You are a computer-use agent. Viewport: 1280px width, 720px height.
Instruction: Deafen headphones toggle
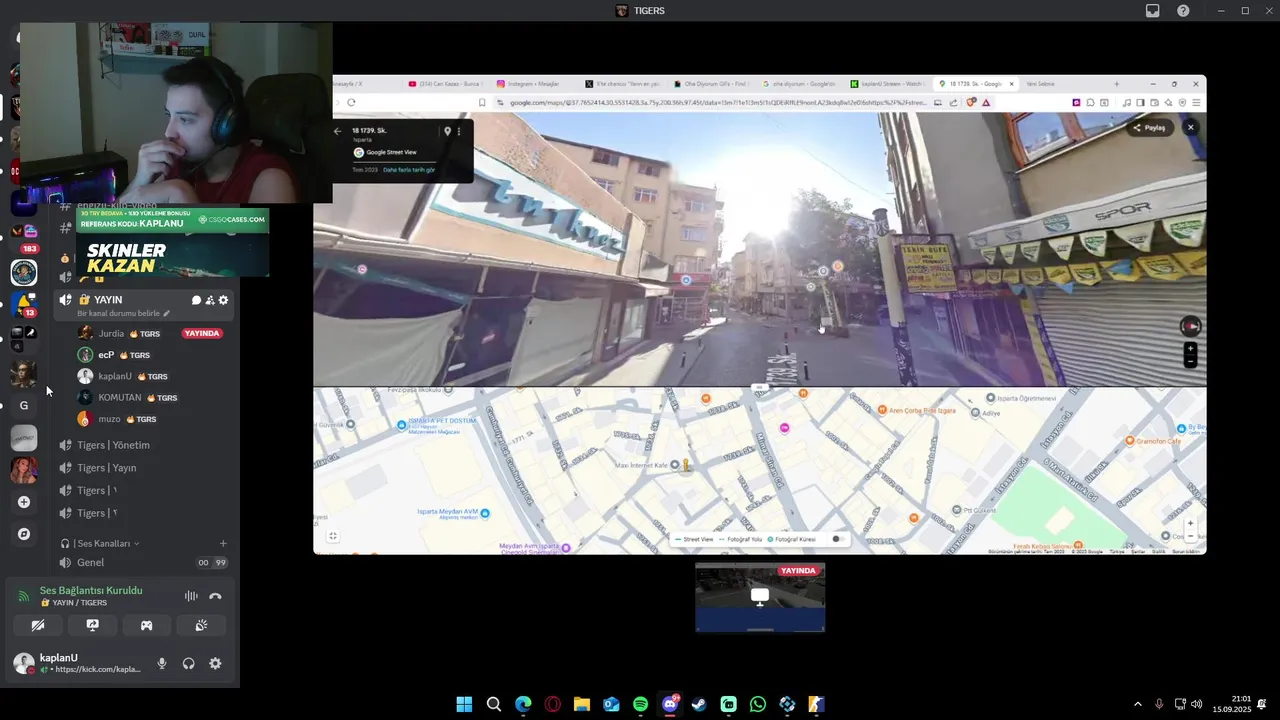pos(188,663)
